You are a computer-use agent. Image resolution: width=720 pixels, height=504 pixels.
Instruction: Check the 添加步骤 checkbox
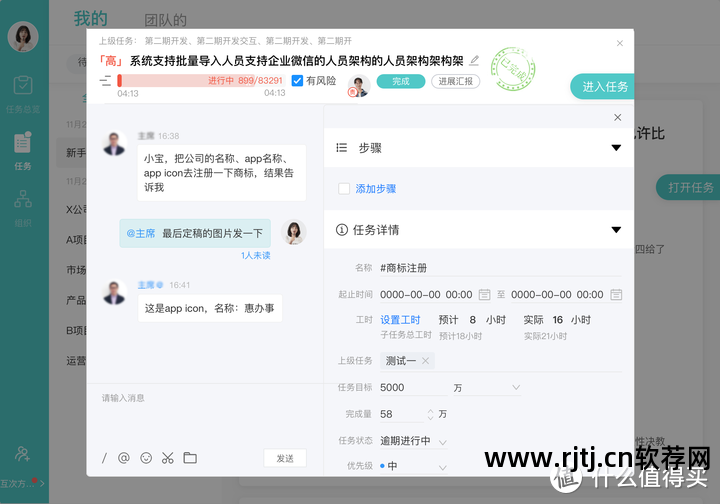point(344,188)
